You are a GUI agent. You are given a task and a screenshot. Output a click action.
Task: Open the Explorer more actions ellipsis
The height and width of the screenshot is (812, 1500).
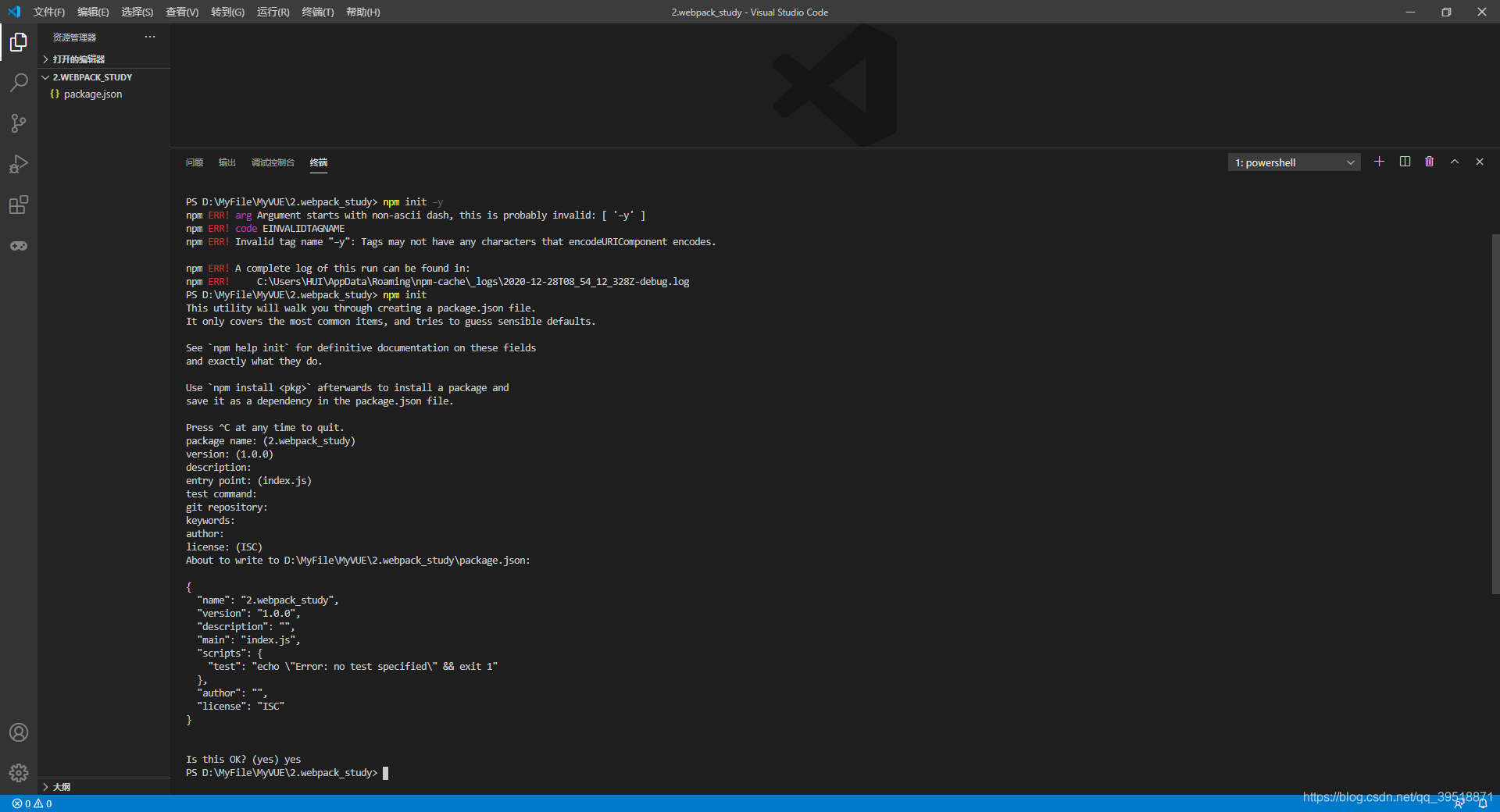(150, 37)
